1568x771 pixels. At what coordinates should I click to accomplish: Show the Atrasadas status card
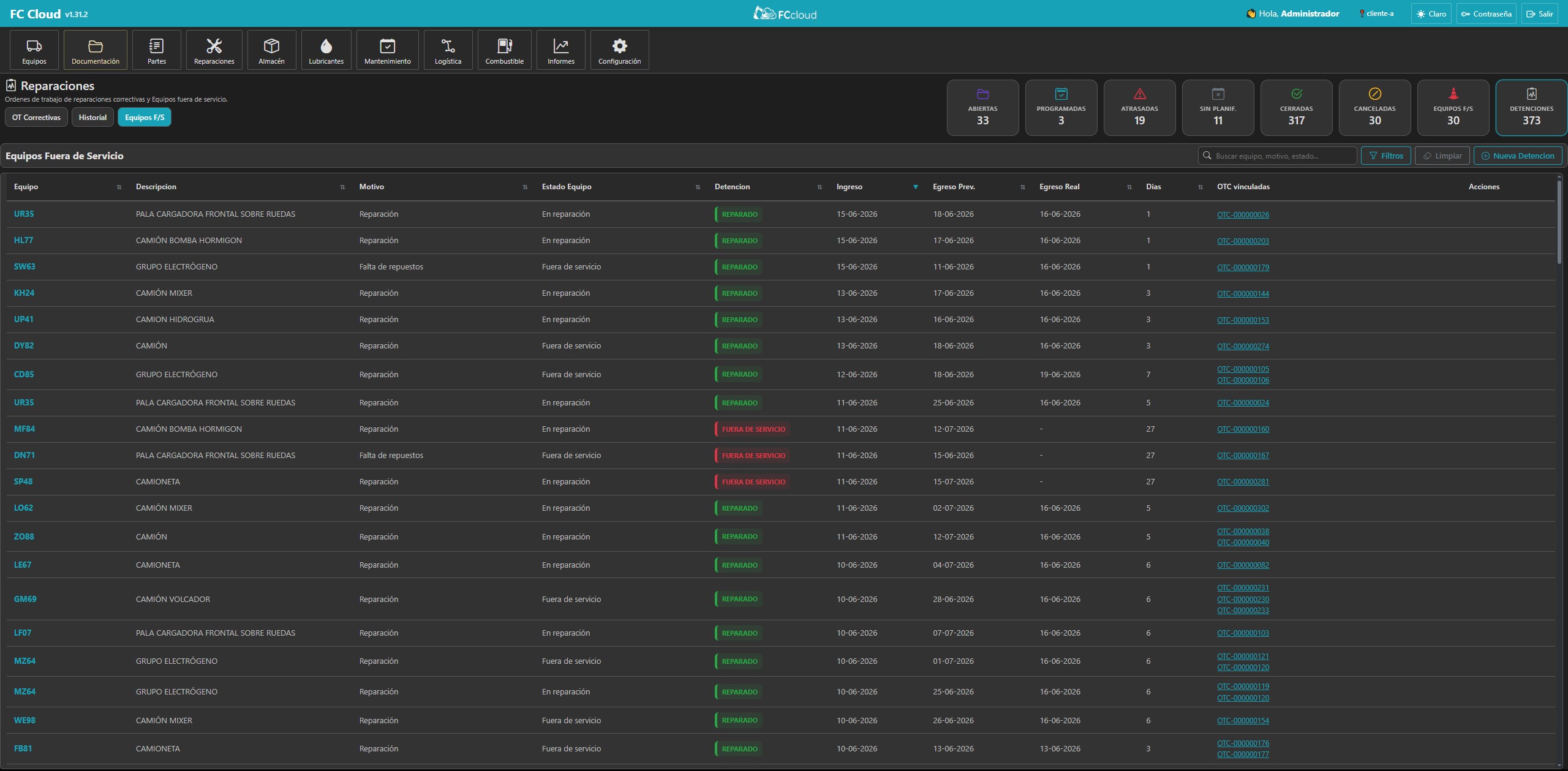click(1139, 108)
